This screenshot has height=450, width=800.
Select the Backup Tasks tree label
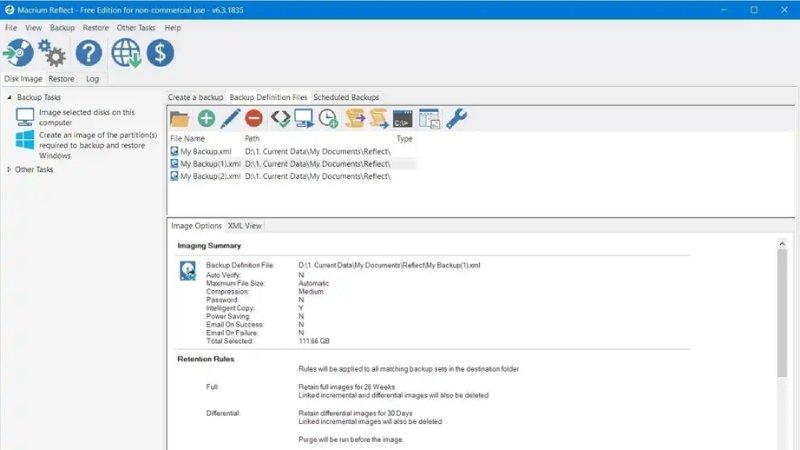coord(39,97)
